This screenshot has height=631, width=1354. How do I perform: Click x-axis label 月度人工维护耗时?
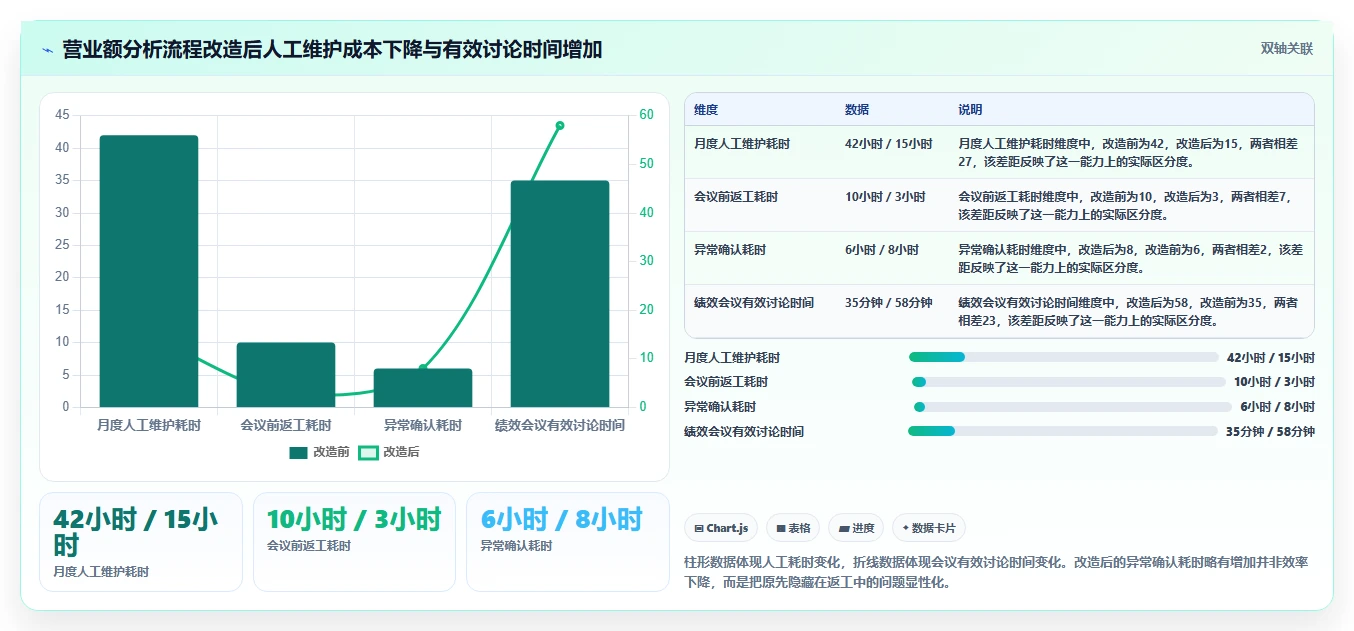coord(149,425)
